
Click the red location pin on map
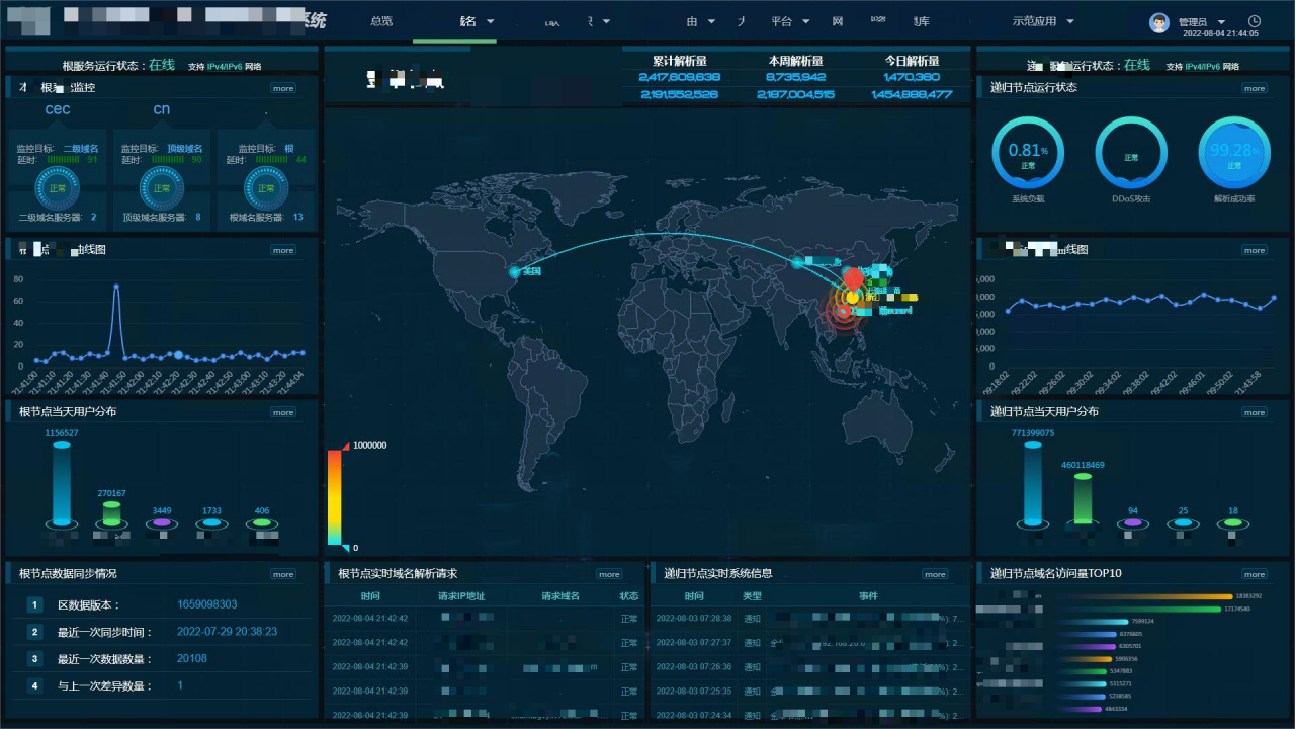tap(853, 277)
